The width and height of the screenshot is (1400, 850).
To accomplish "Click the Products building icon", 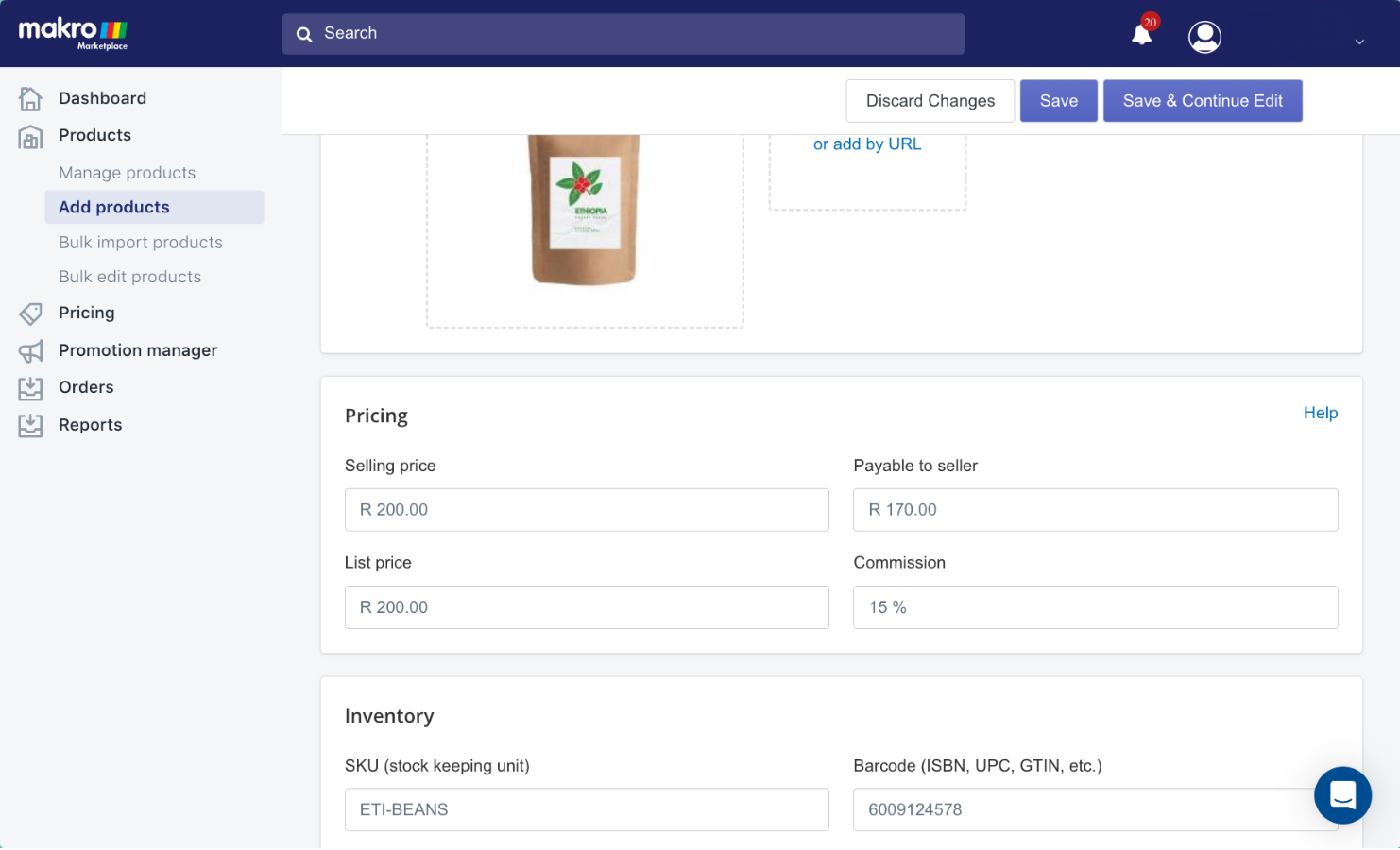I will (30, 137).
